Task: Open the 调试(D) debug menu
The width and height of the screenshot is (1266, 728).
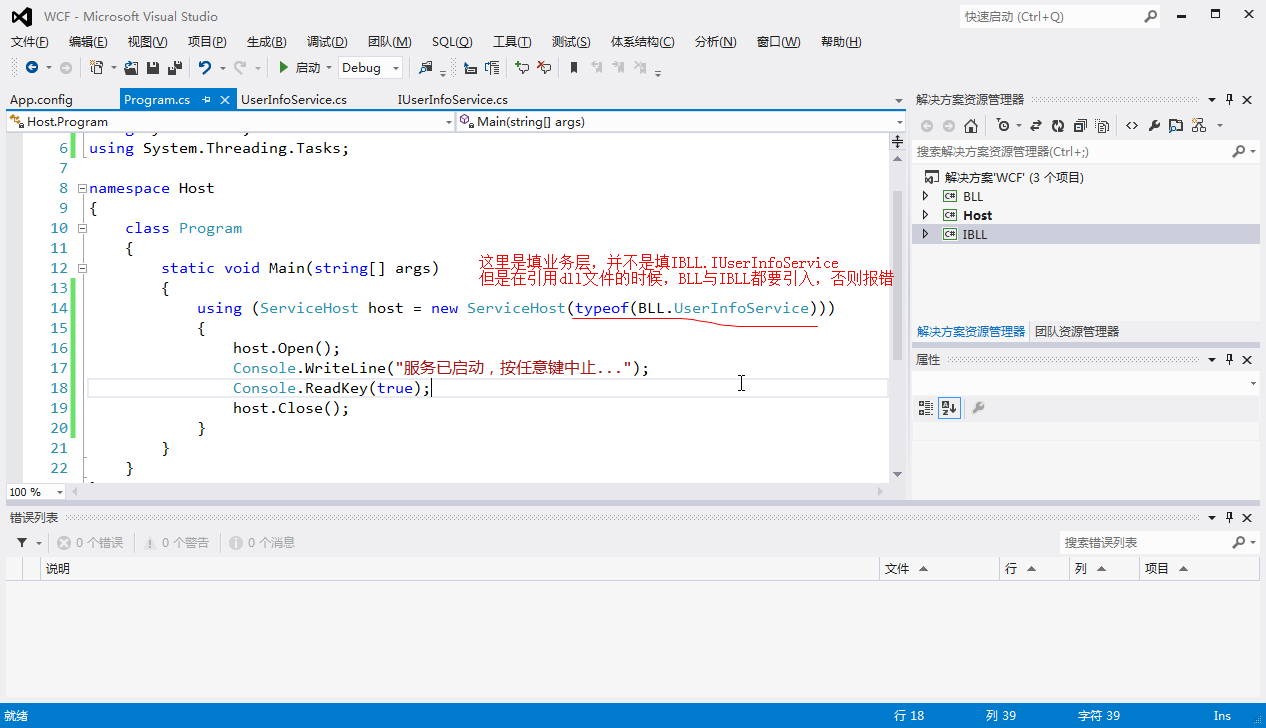Action: coord(327,41)
